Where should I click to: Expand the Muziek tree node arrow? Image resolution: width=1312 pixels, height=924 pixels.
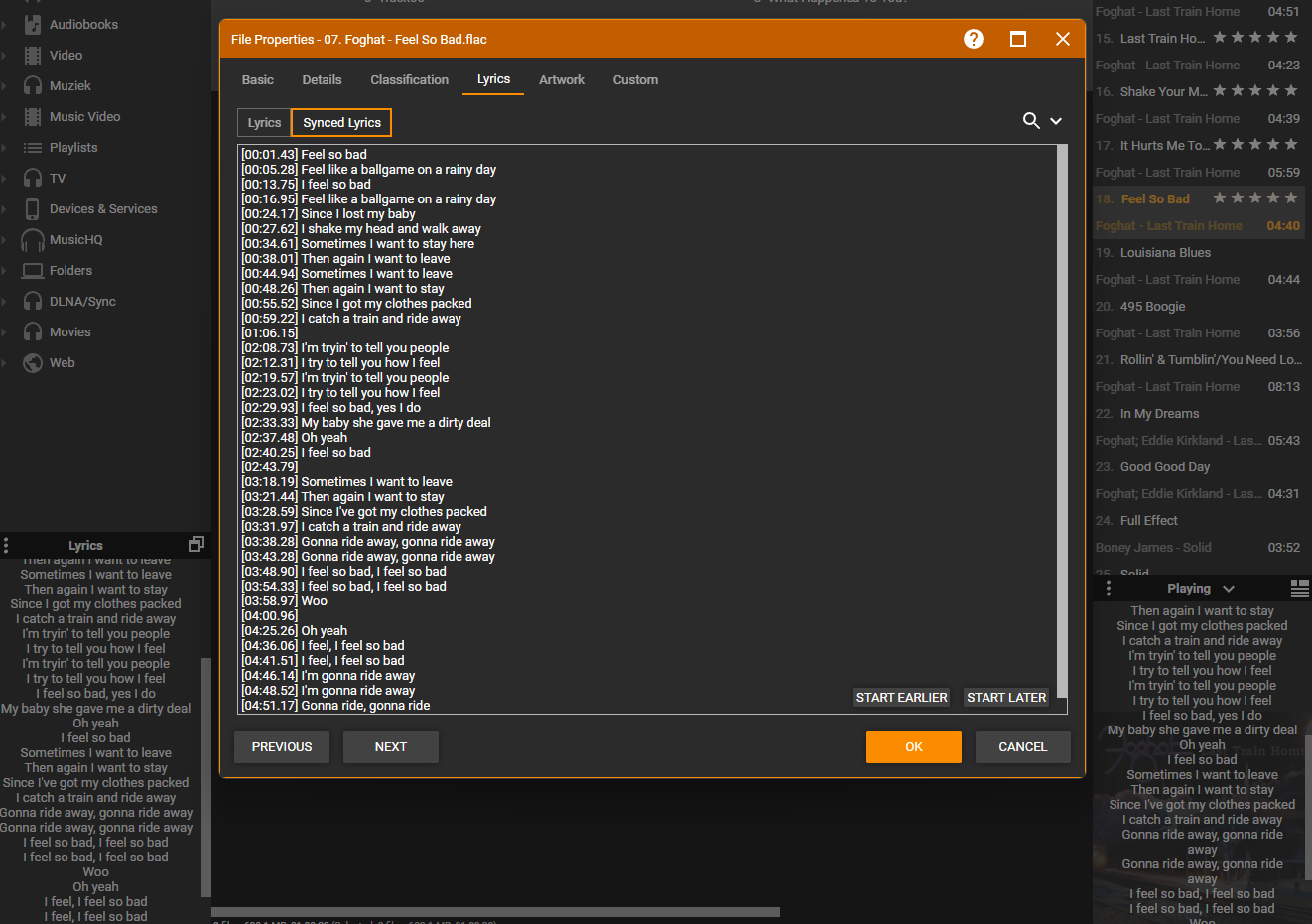point(4,85)
